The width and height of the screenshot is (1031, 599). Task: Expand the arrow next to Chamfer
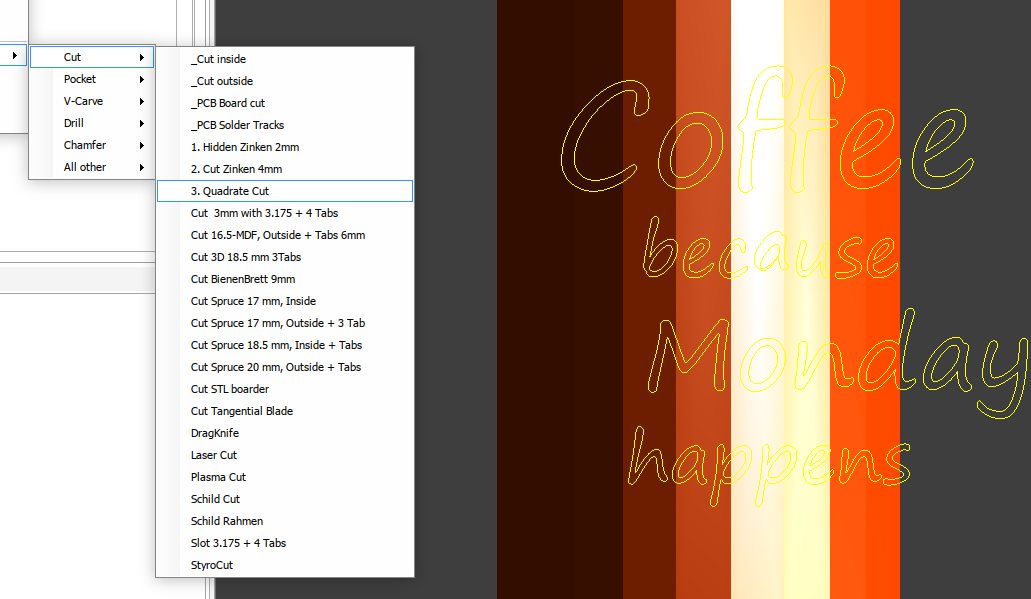[141, 145]
